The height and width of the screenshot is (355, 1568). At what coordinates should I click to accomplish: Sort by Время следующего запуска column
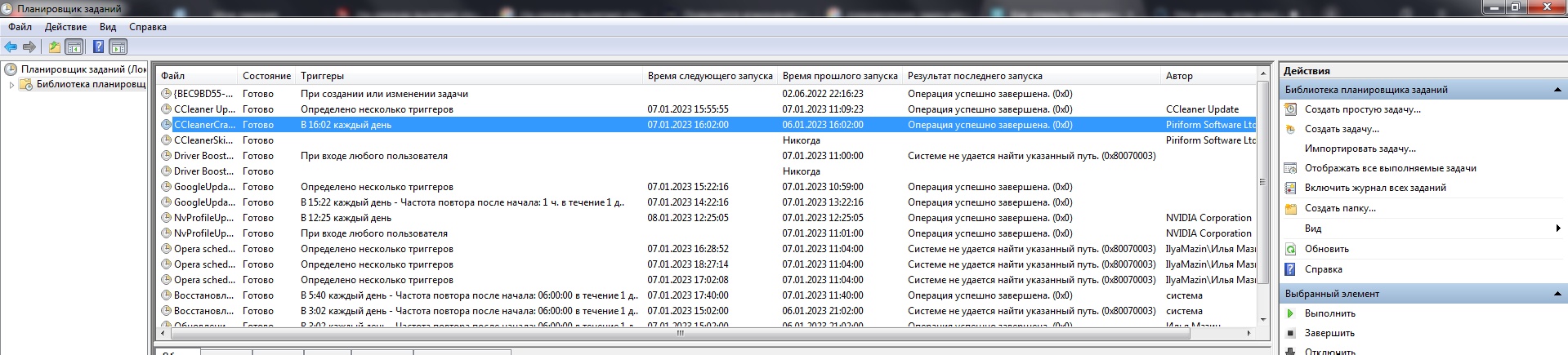coord(710,76)
